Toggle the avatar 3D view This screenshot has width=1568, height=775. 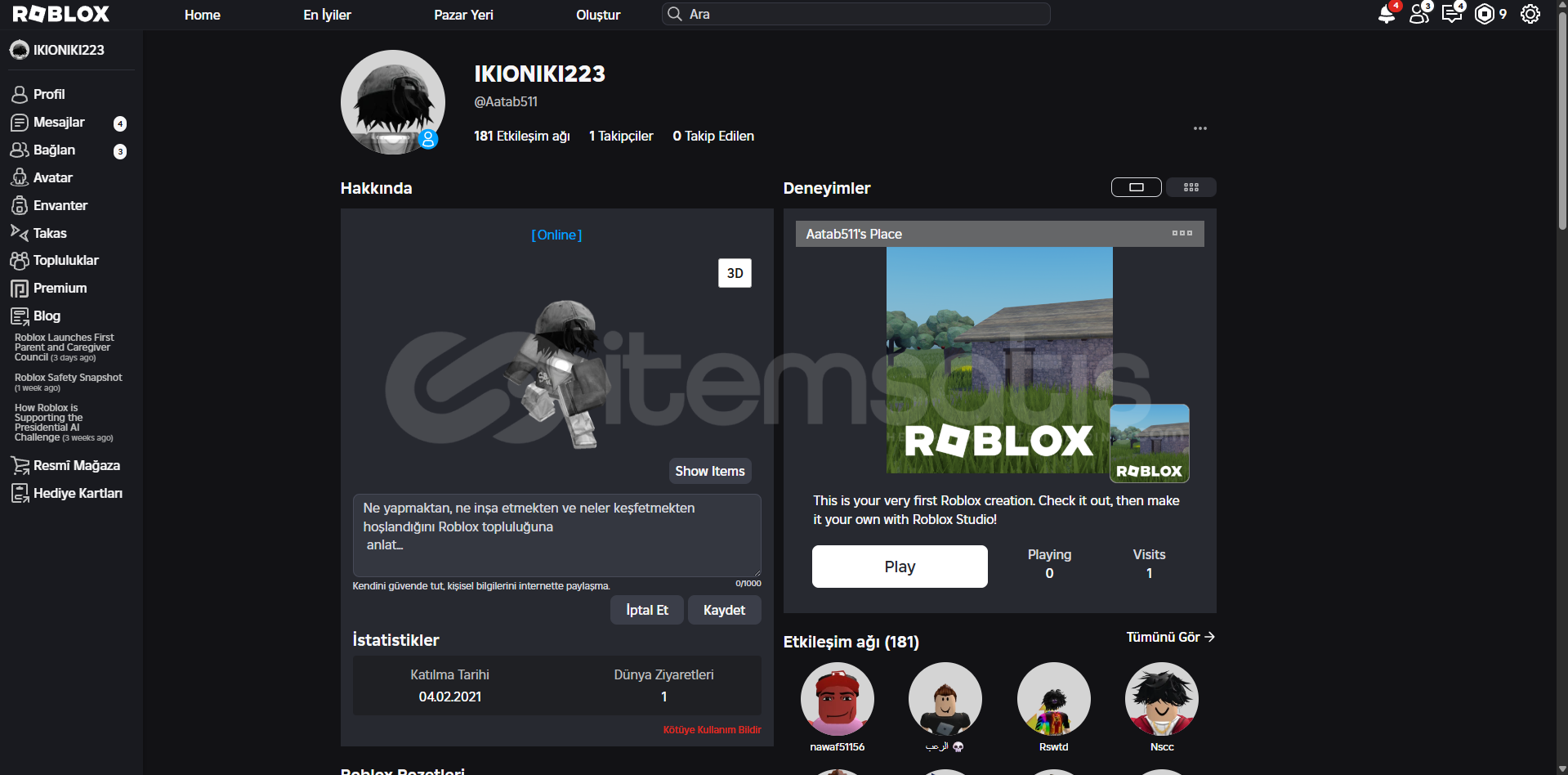[x=735, y=273]
